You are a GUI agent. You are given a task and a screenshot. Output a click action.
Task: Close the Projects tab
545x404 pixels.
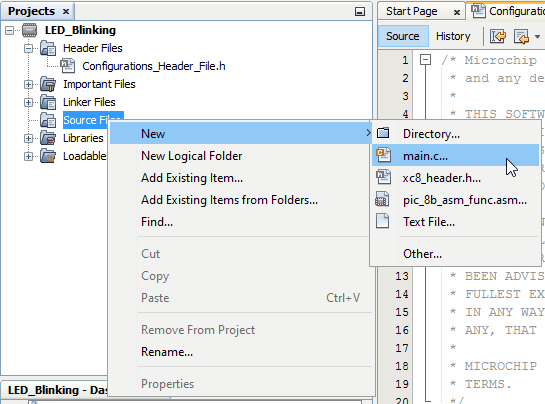point(66,12)
